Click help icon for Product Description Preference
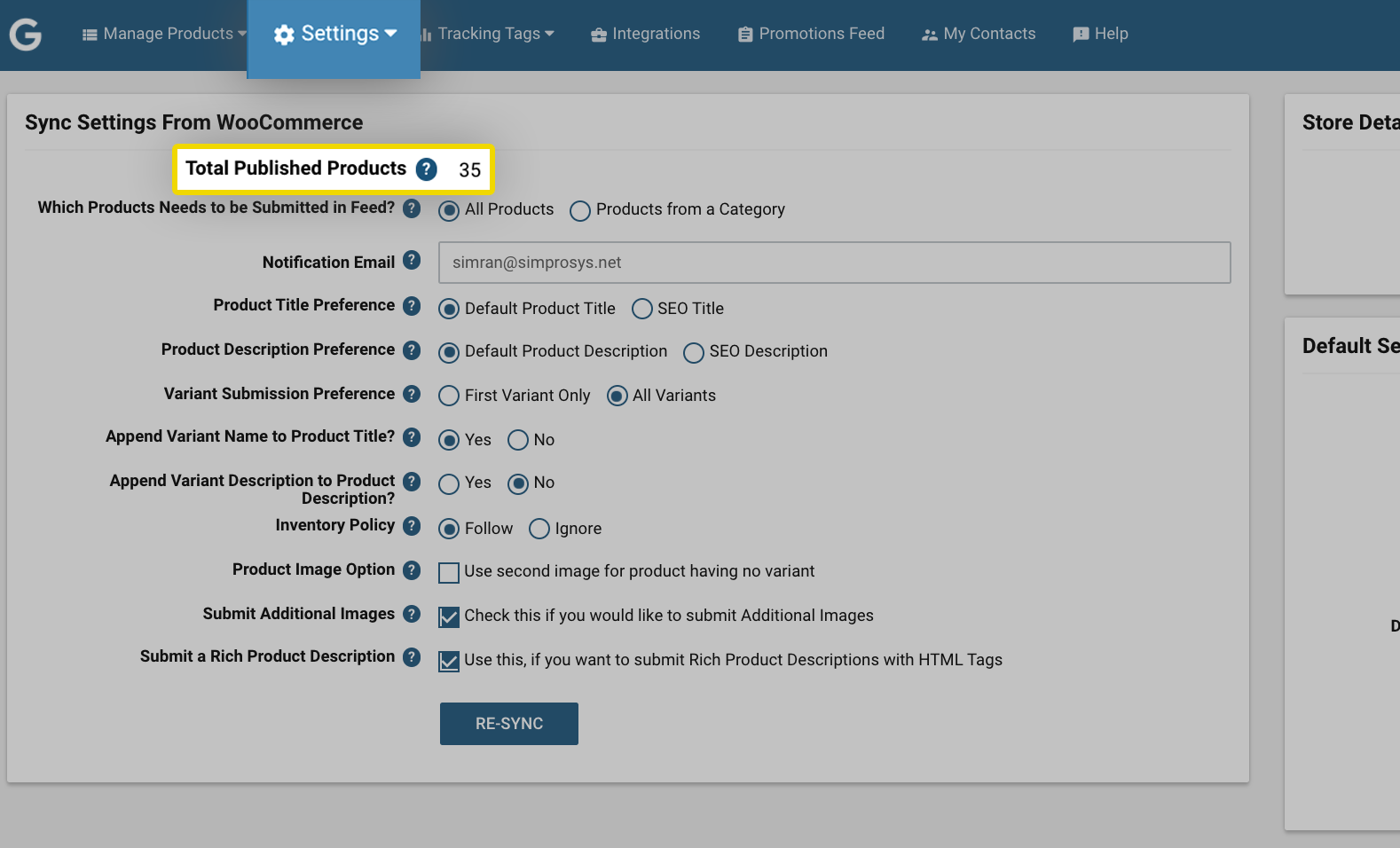Image resolution: width=1400 pixels, height=848 pixels. click(x=412, y=349)
